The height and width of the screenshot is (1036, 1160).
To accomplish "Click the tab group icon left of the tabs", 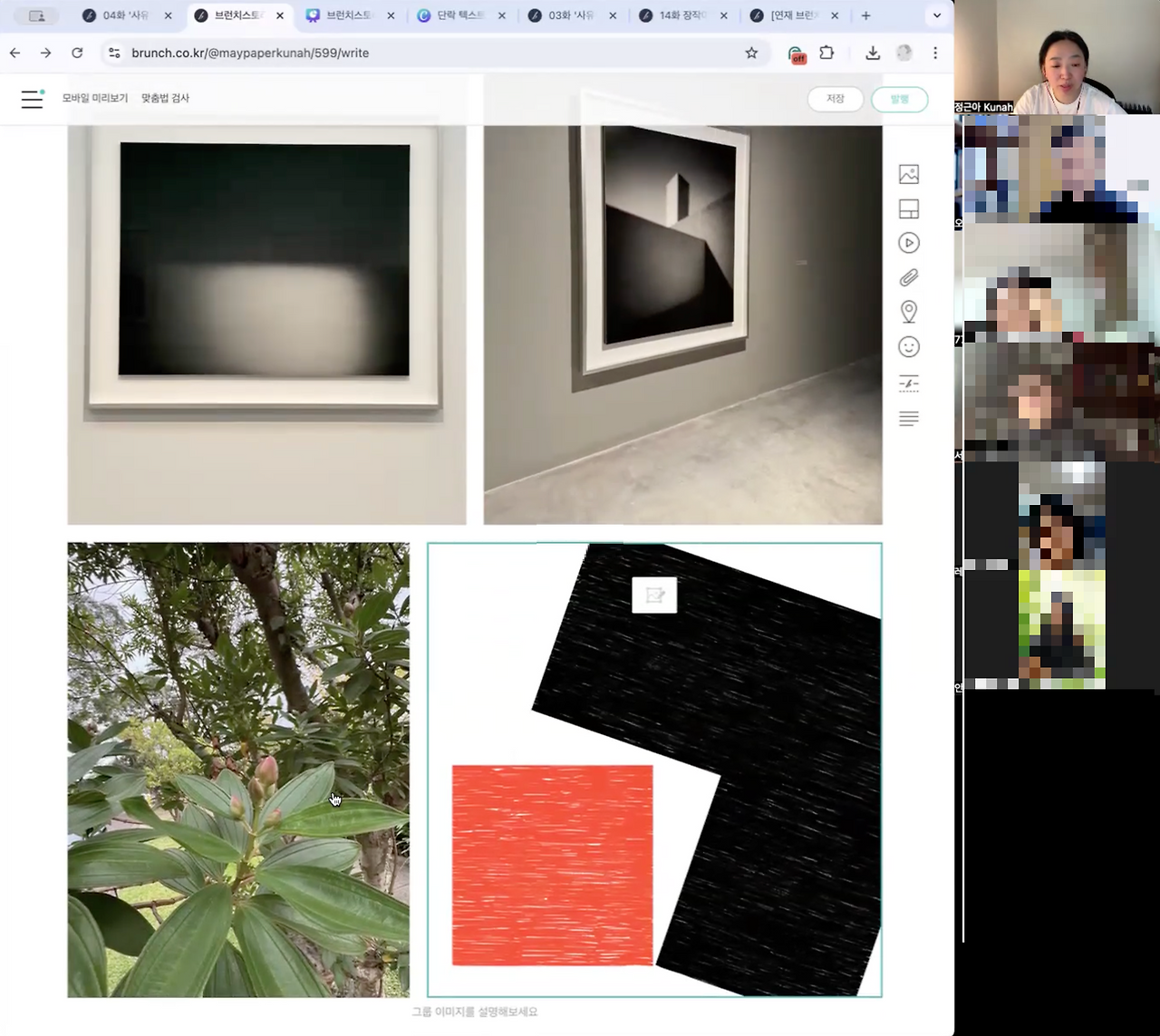I will [37, 15].
